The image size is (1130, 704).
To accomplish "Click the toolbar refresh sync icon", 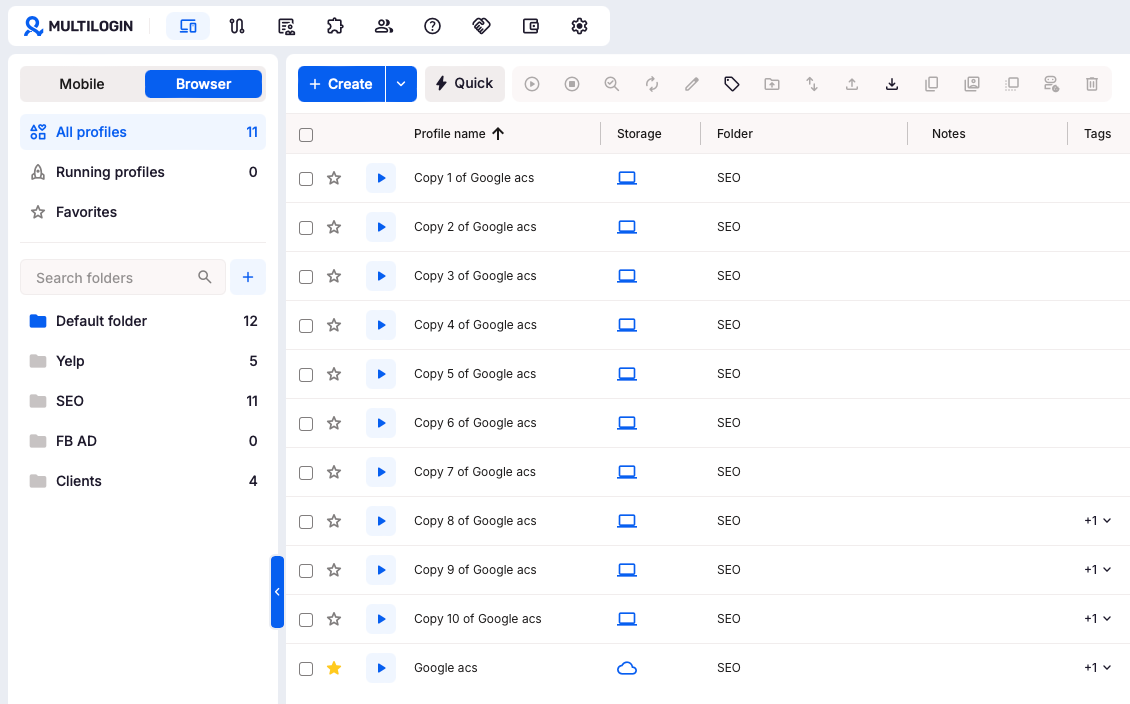I will (651, 84).
